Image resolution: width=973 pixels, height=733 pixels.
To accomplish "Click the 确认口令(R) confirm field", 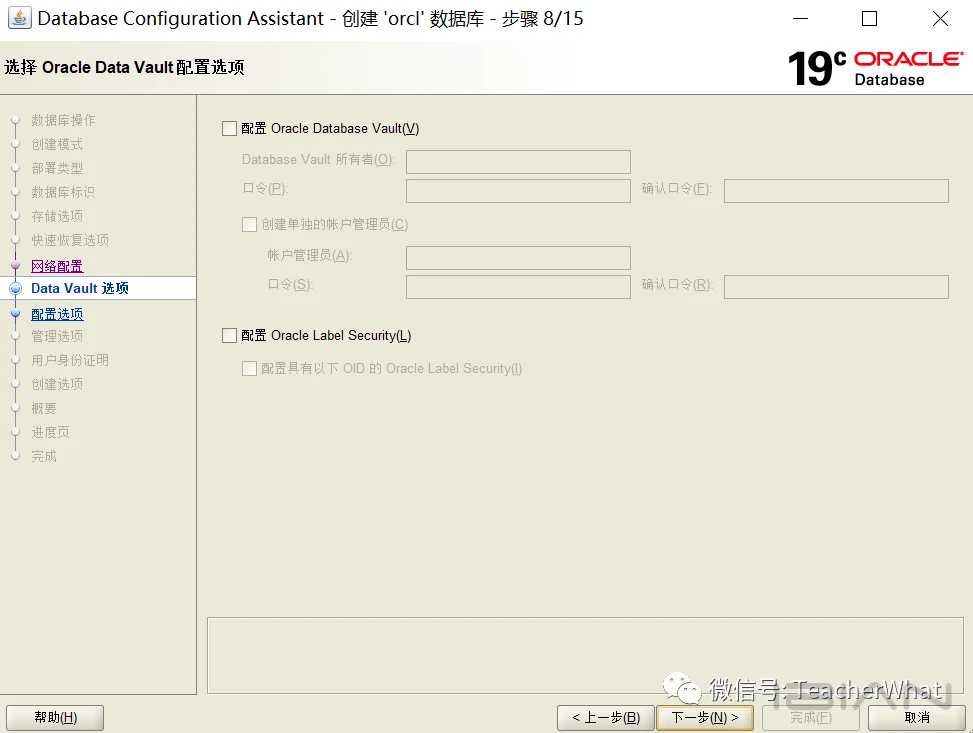I will tap(836, 287).
